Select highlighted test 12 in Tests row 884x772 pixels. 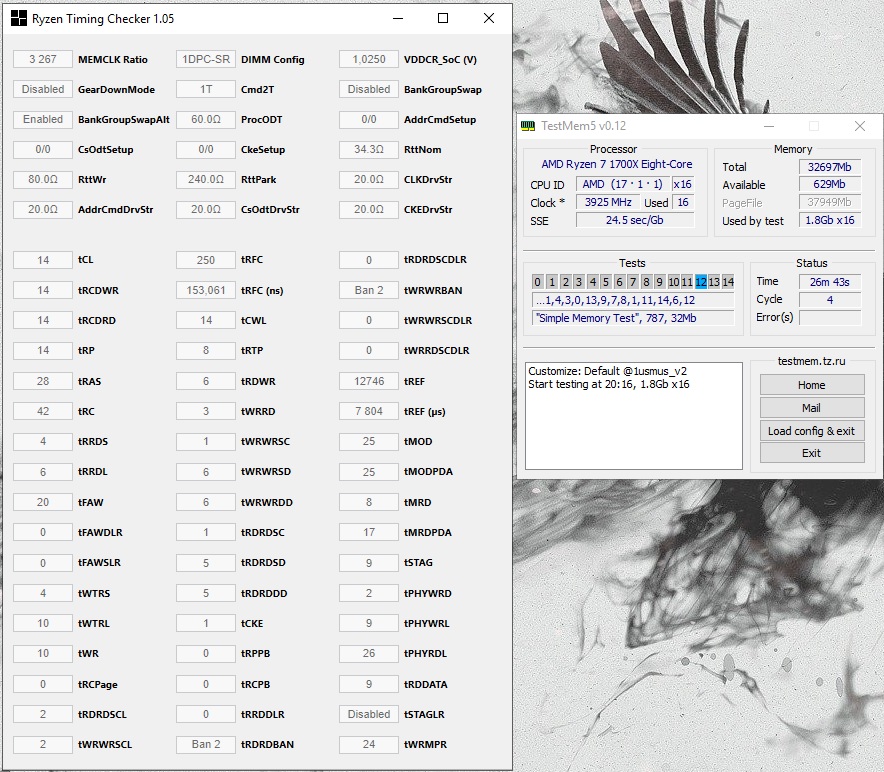click(x=701, y=281)
